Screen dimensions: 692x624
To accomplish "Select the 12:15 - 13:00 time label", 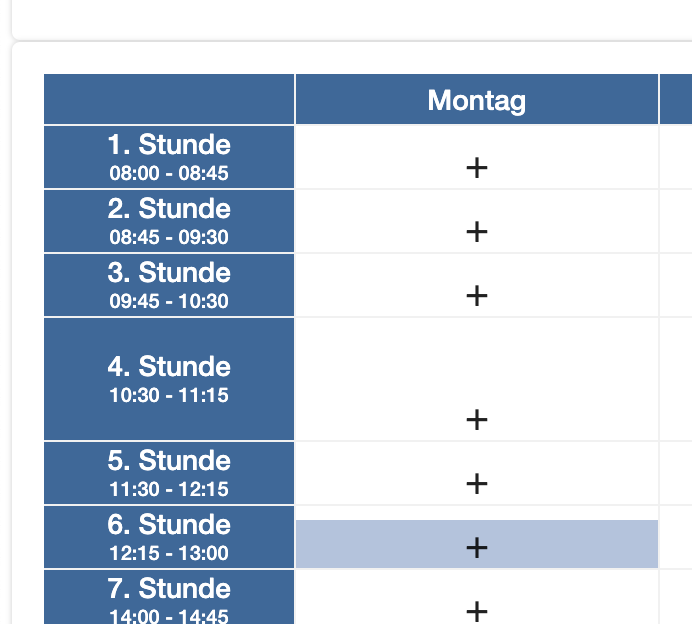I will pyautogui.click(x=169, y=553).
